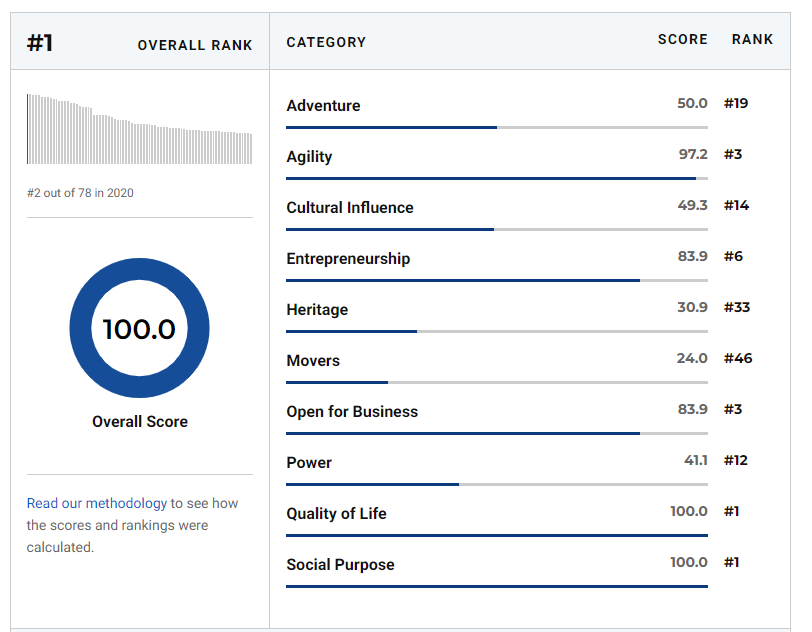Click the CATEGORY column header
The width and height of the screenshot is (812, 632).
326,42
